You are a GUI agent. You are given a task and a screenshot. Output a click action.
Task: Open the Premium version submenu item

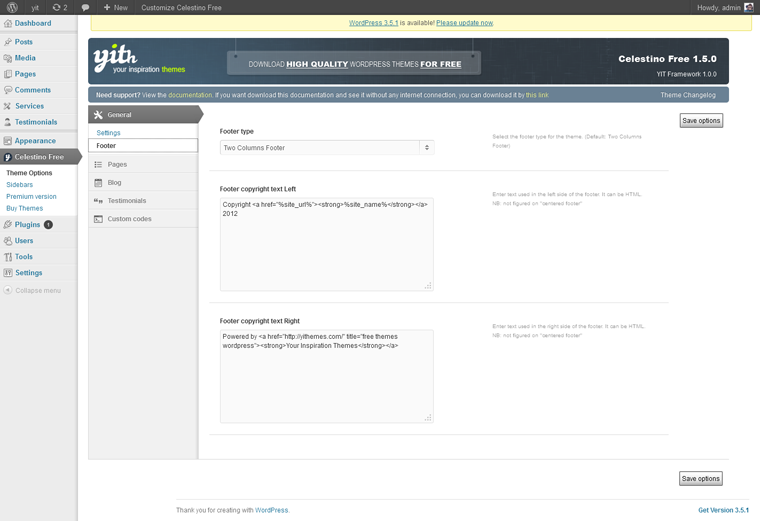(x=31, y=196)
